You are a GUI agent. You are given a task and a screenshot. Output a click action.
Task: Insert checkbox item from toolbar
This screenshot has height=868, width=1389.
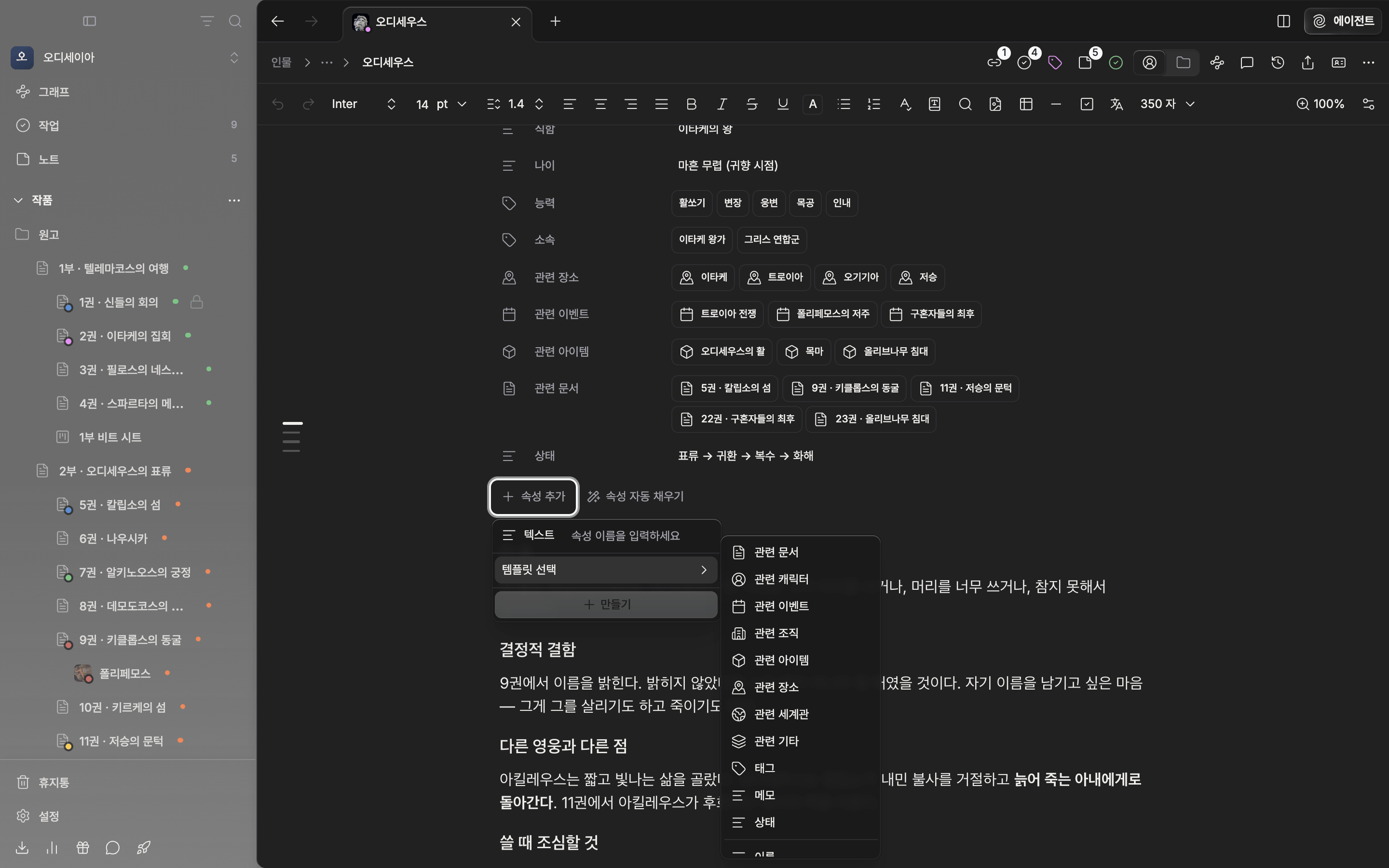click(x=1087, y=104)
